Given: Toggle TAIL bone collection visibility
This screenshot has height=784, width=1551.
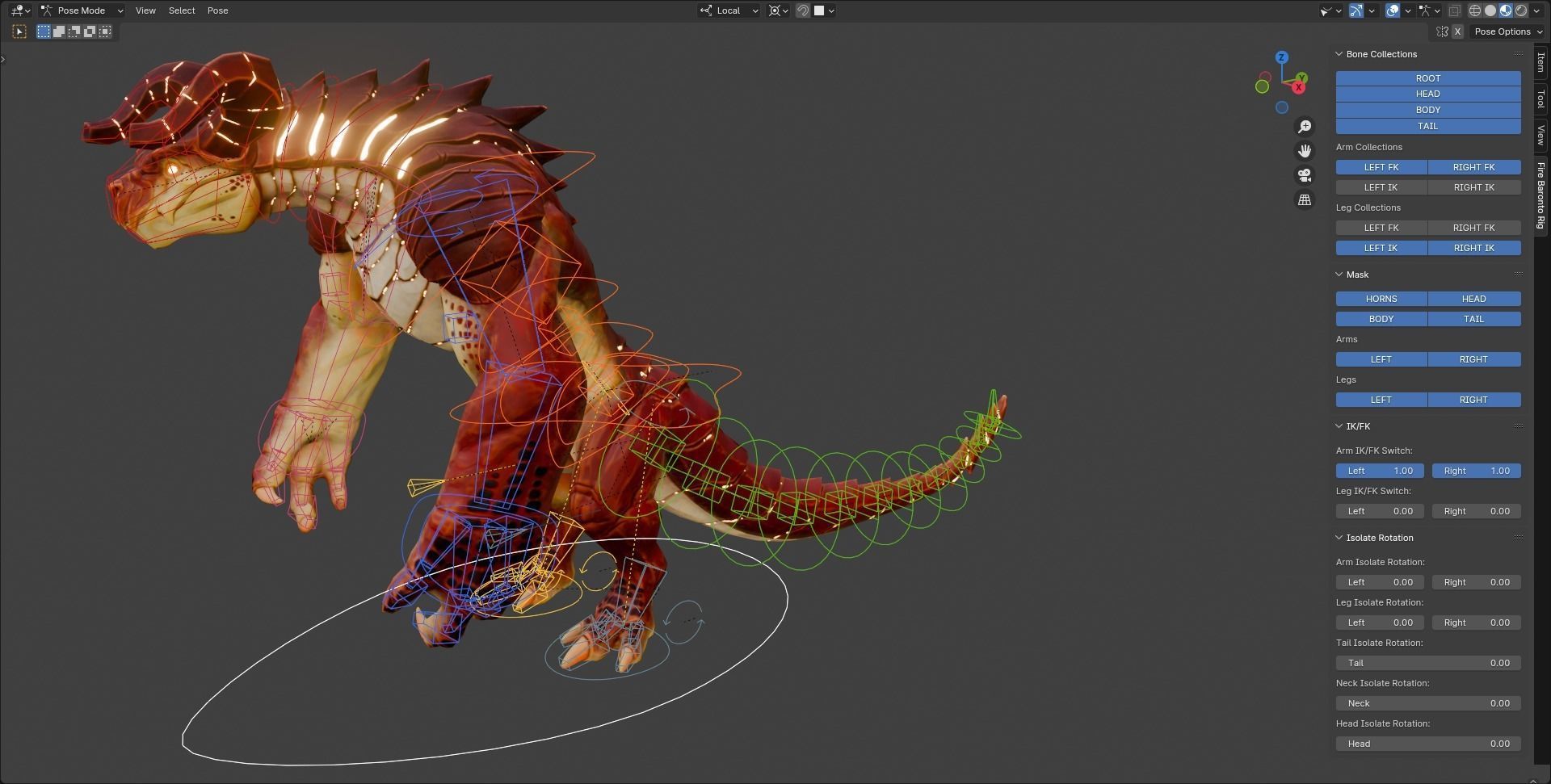Looking at the screenshot, I should [x=1428, y=126].
